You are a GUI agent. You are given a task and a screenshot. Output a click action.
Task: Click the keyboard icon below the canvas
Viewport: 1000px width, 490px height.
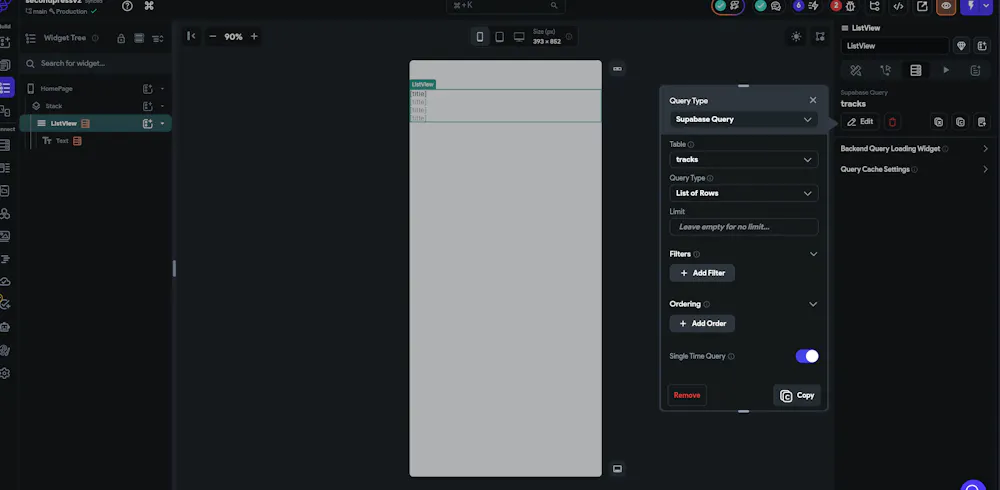coord(617,469)
